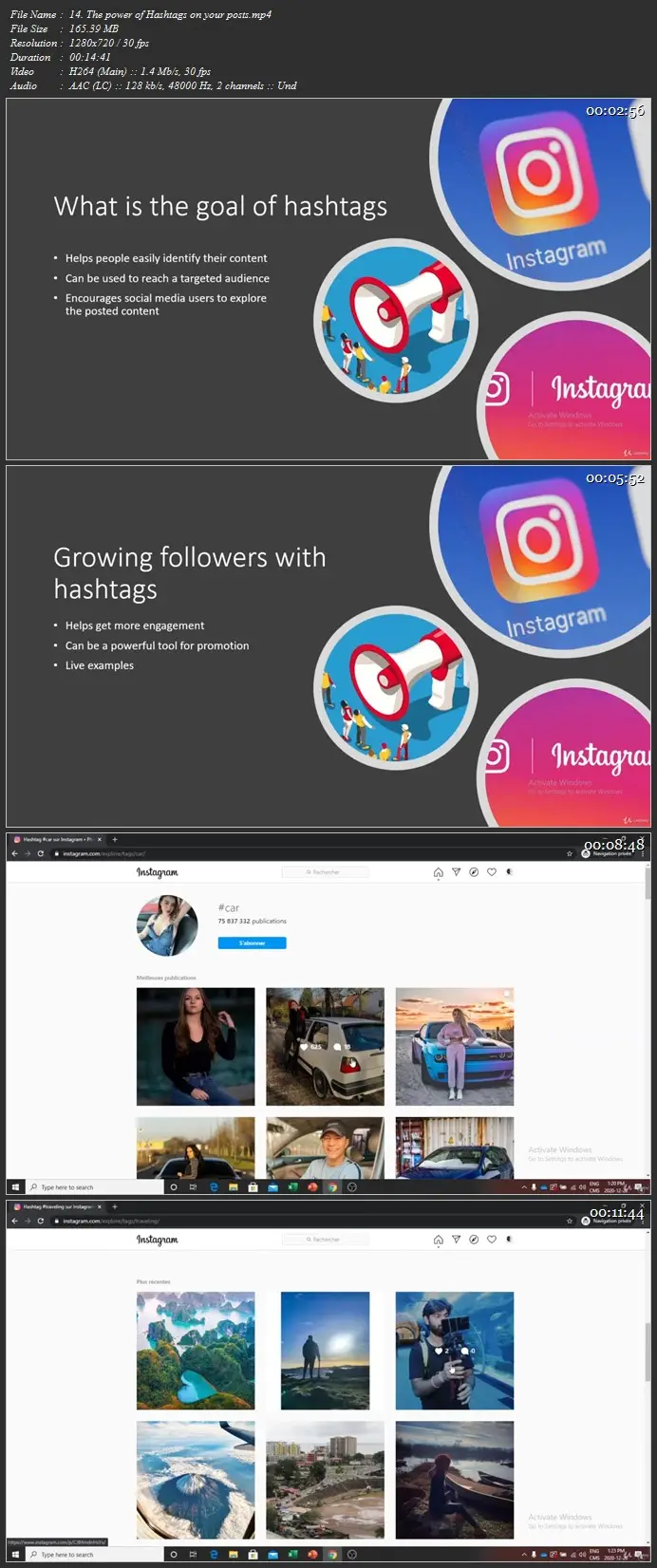Image resolution: width=657 pixels, height=1568 pixels.
Task: Click Rechercher search box on #traveling page
Action: (x=326, y=1240)
